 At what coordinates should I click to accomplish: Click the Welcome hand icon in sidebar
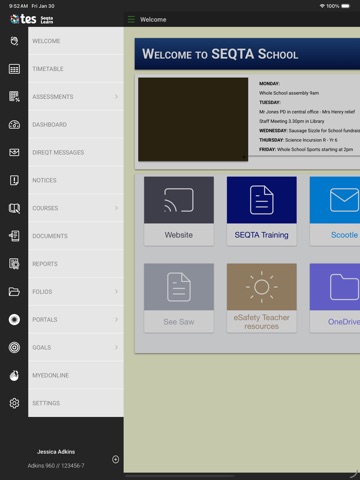click(14, 41)
